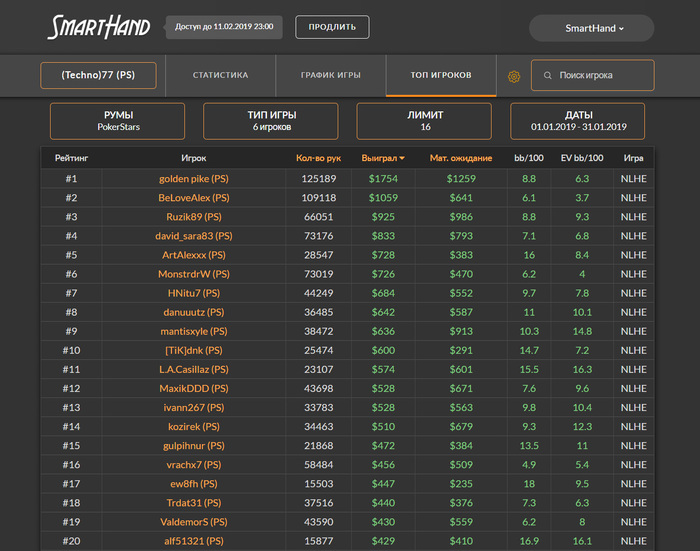The width and height of the screenshot is (700, 551).
Task: Open the ТИП ИГРЫ filter
Action: pos(271,121)
